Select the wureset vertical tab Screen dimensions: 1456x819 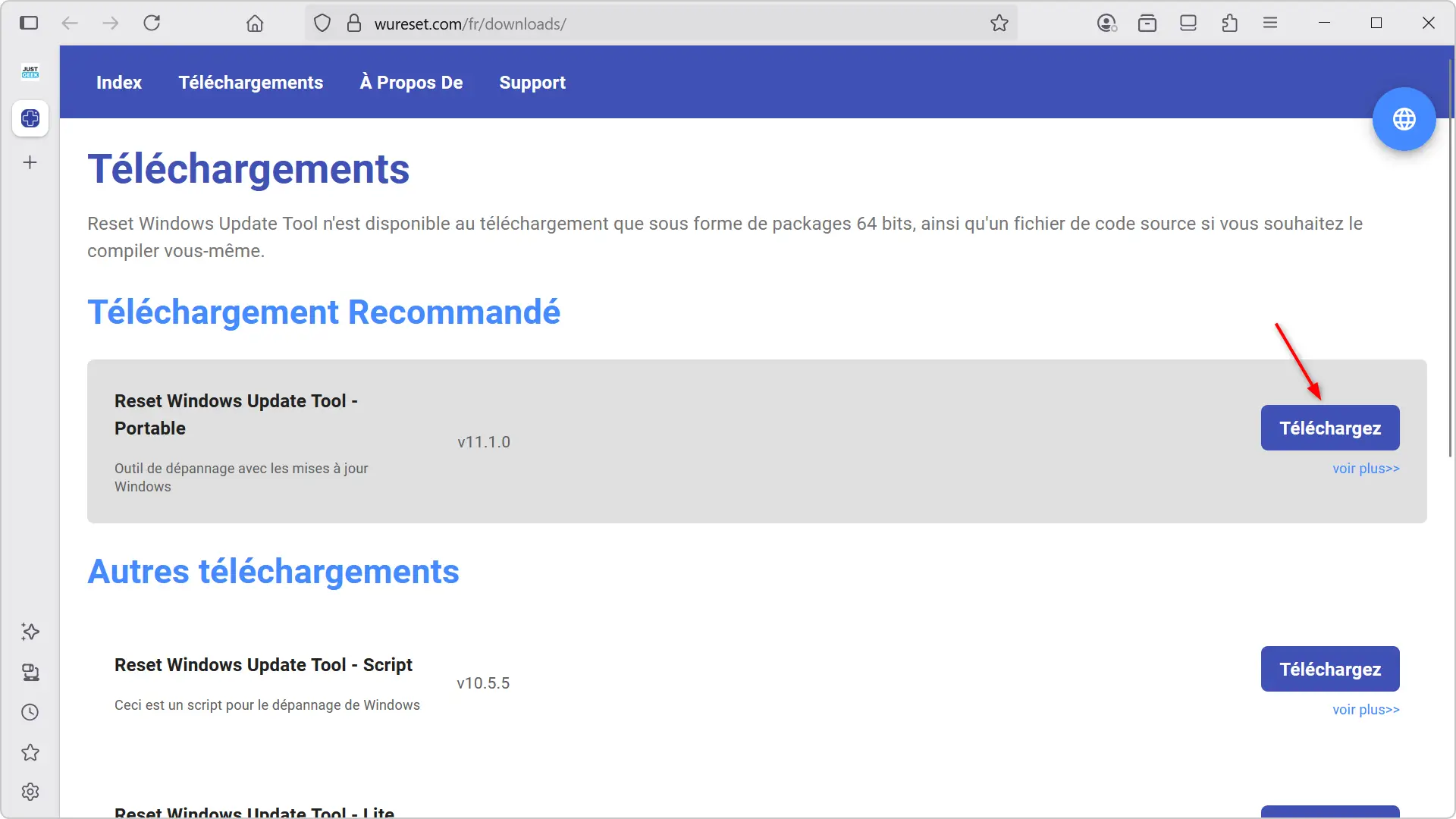pos(30,118)
